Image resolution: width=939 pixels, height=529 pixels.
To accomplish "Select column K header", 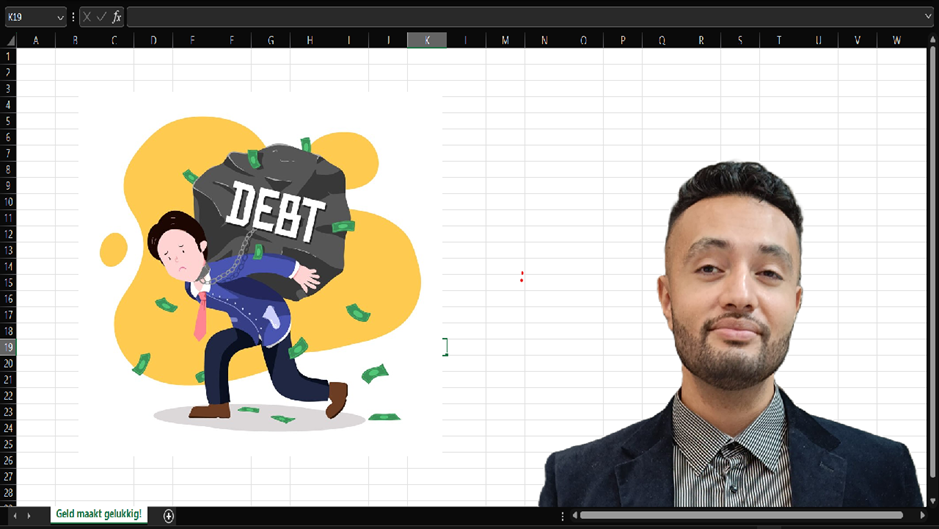I will 427,40.
